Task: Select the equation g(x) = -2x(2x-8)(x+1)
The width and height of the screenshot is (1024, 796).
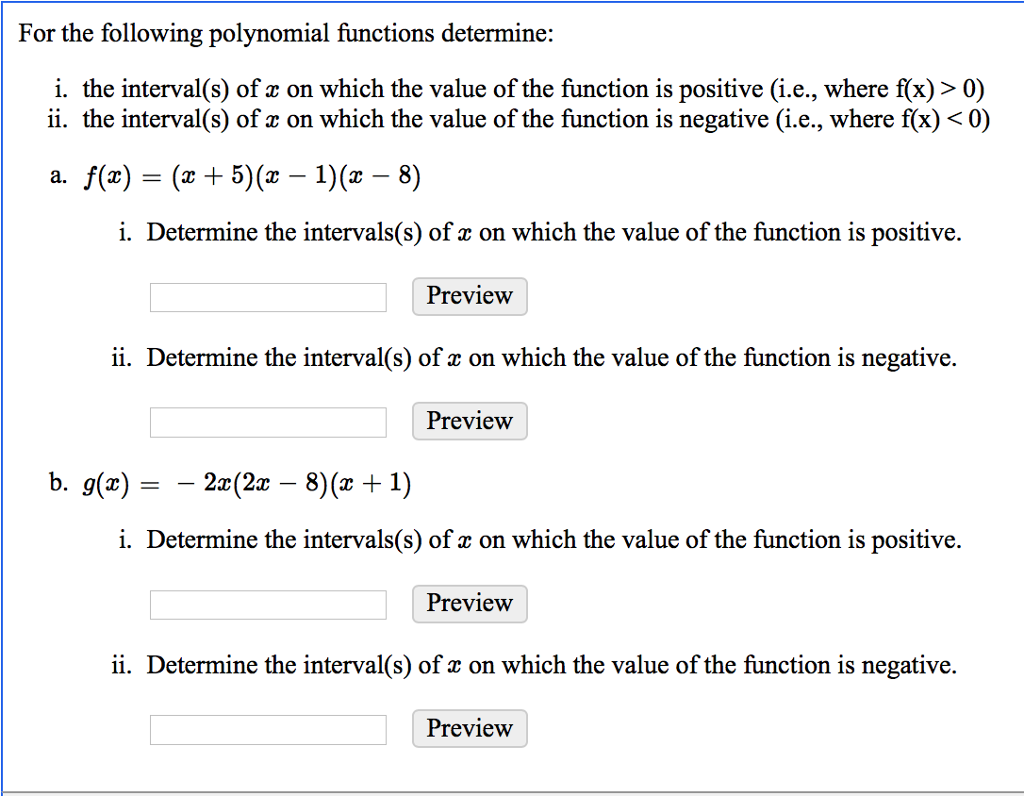Action: 246,482
